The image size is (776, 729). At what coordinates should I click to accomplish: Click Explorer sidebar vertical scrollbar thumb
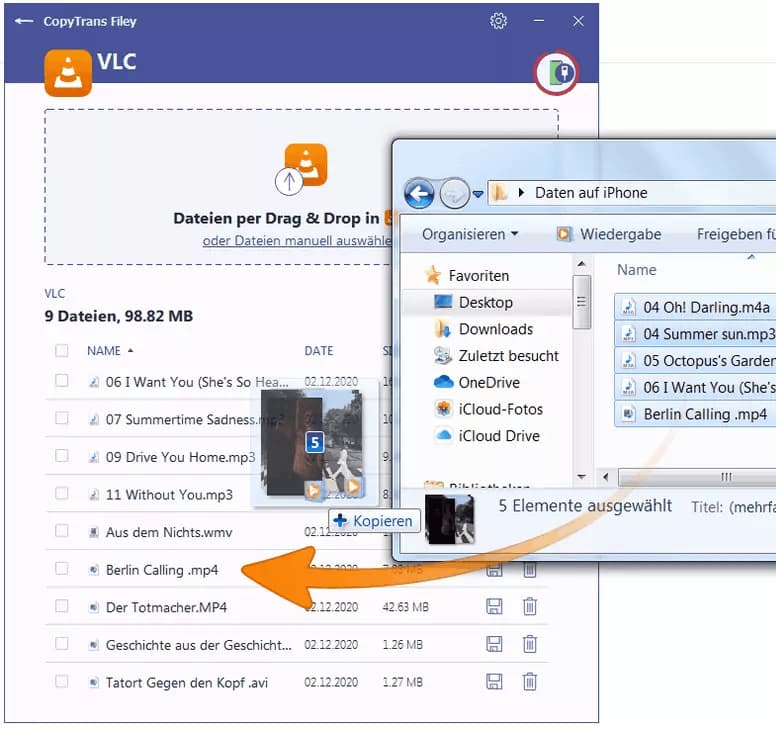582,302
